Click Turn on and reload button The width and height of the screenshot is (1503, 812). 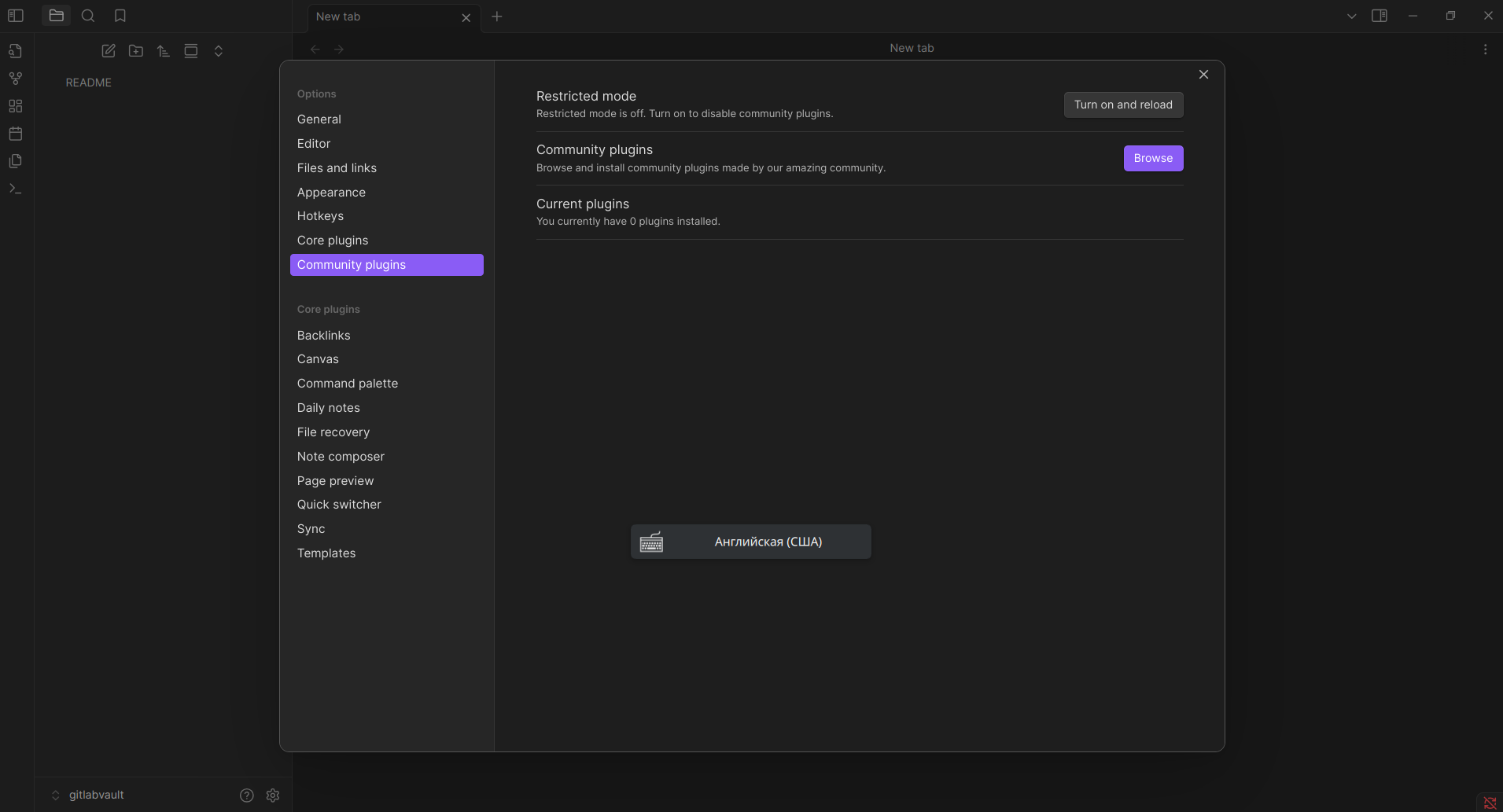(1123, 105)
